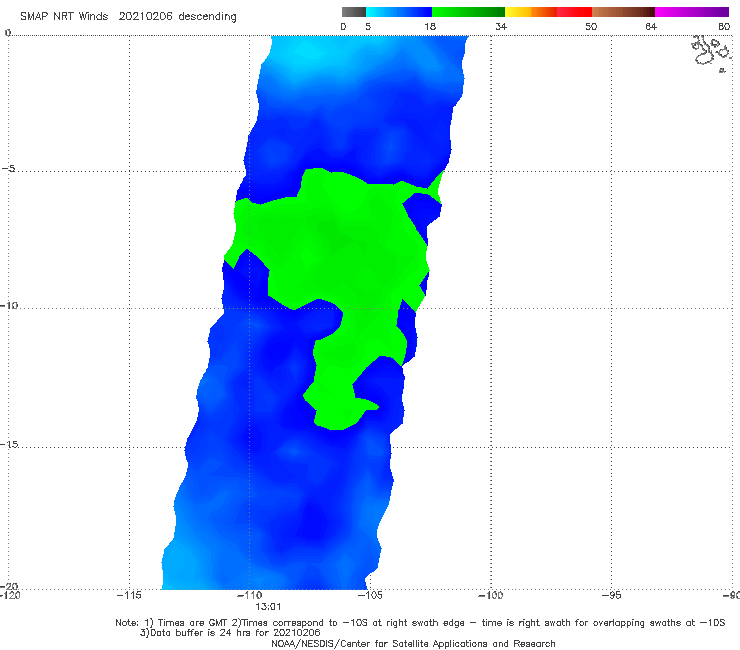Click the 'SMAP NRT Winds 20210206 descending' title
The image size is (740, 650).
(x=128, y=17)
